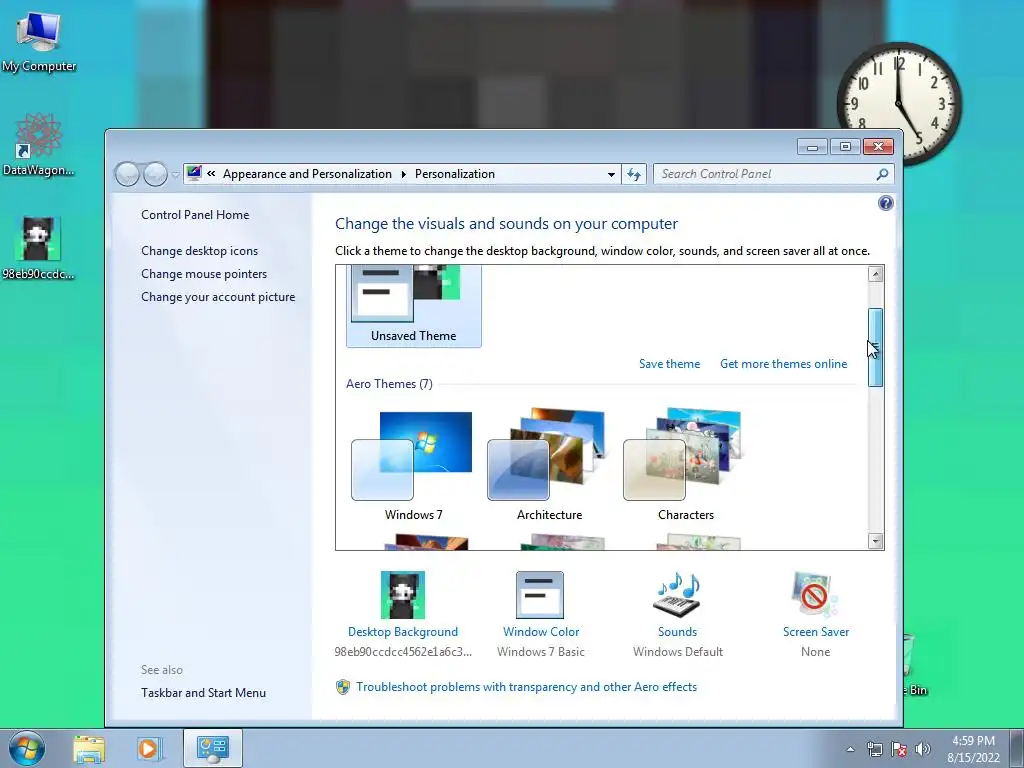The image size is (1024, 768).
Task: Close the Personalization window
Action: pos(878,147)
